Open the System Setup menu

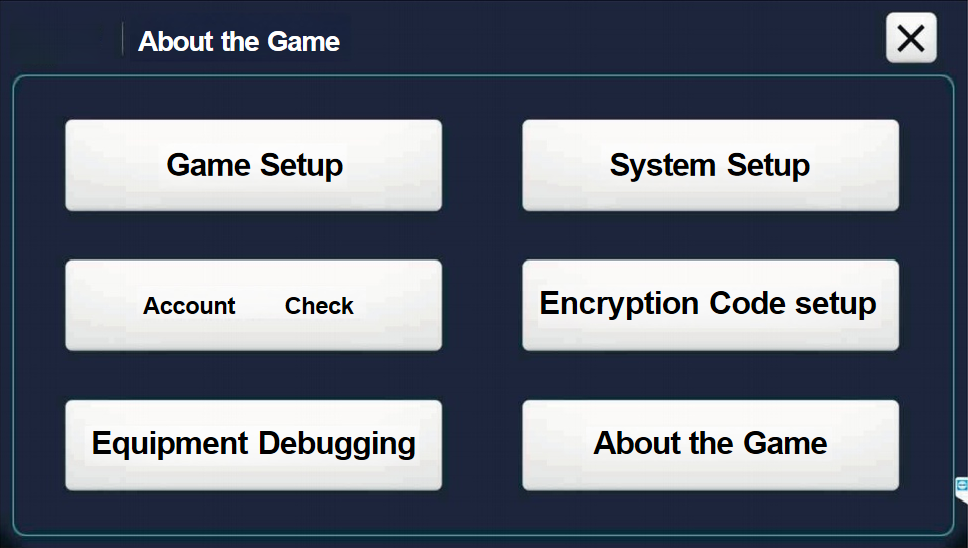pos(711,165)
